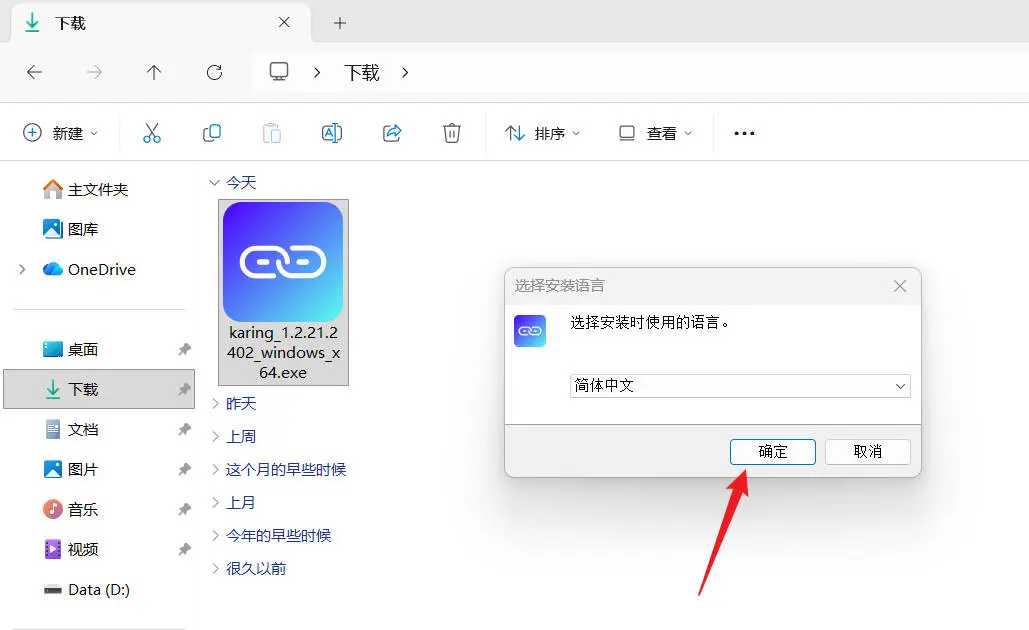Screen dimensions: 1029x630
Task: Open 图库 in the sidebar
Action: click(70, 229)
